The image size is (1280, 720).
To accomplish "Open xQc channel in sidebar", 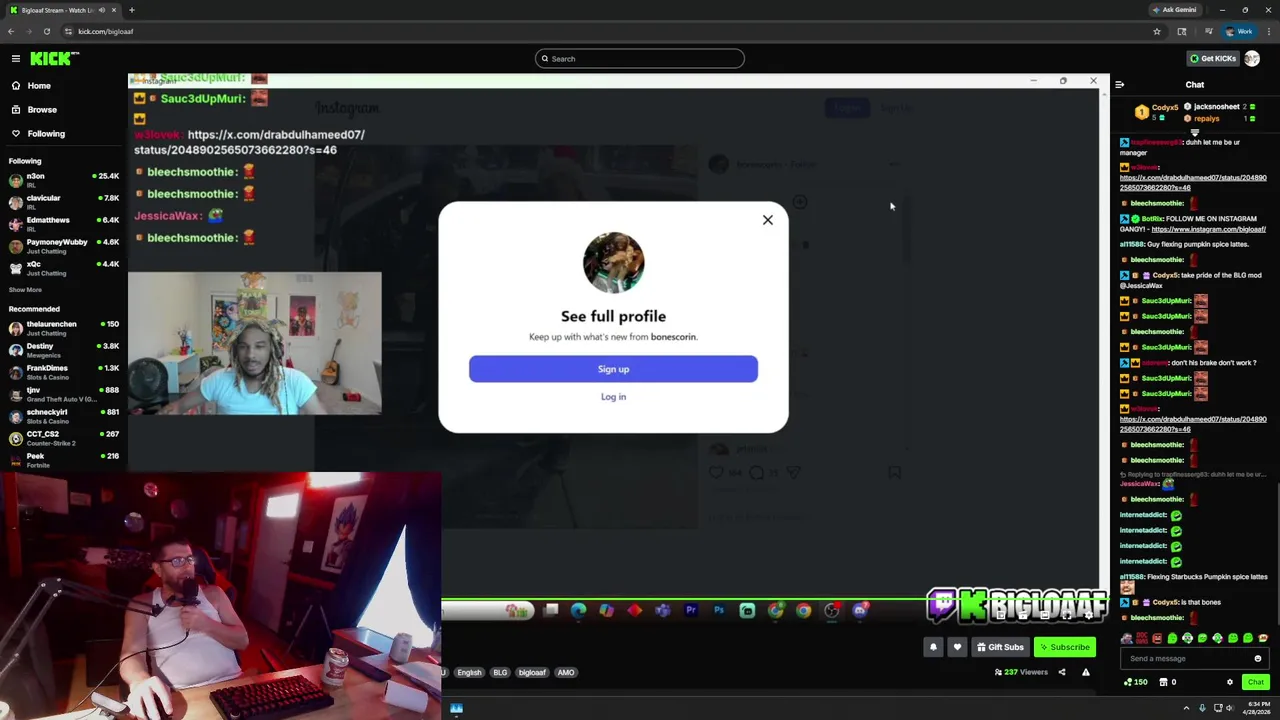I will tap(63, 268).
